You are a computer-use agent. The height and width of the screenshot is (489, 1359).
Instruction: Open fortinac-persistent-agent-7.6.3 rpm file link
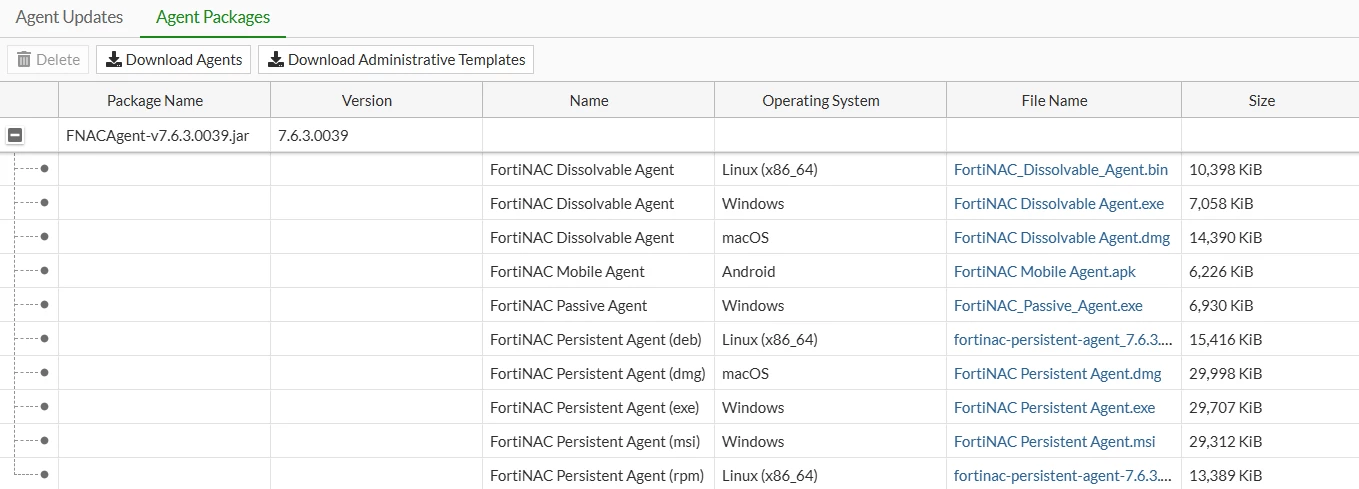coord(1063,475)
